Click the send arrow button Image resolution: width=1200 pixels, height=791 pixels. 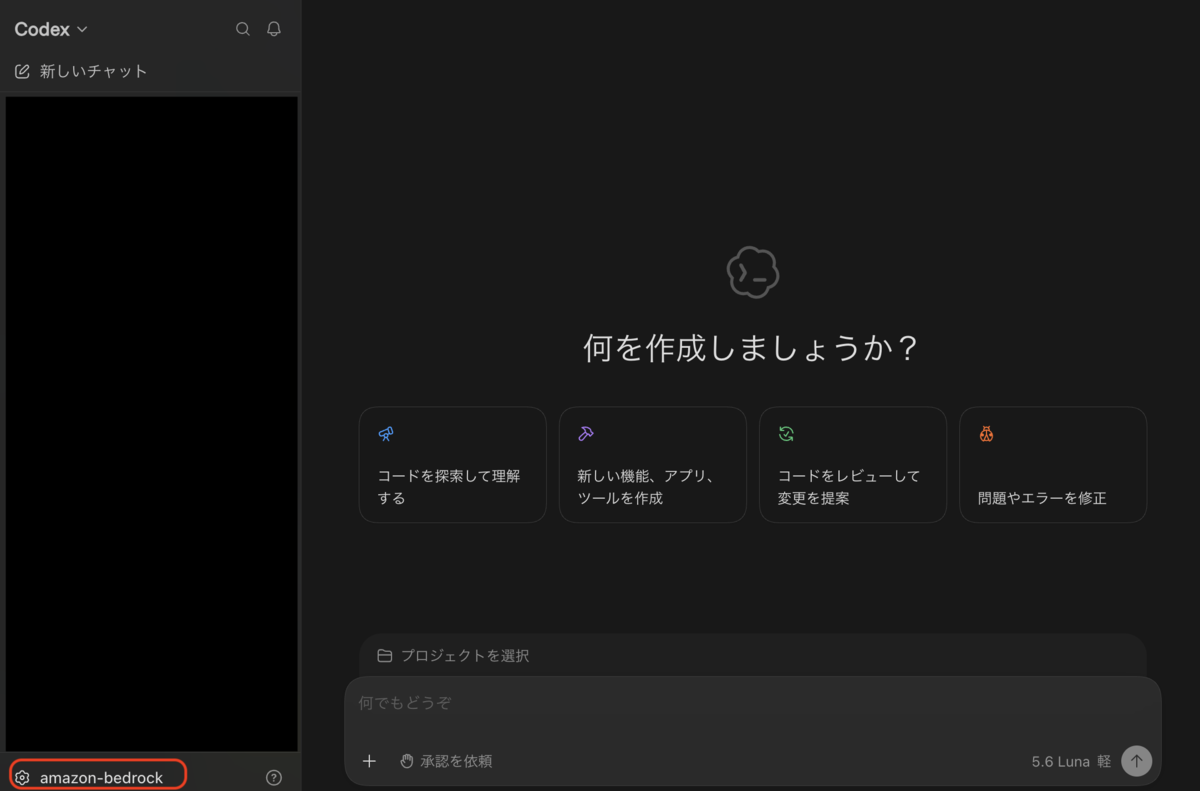pos(1136,761)
